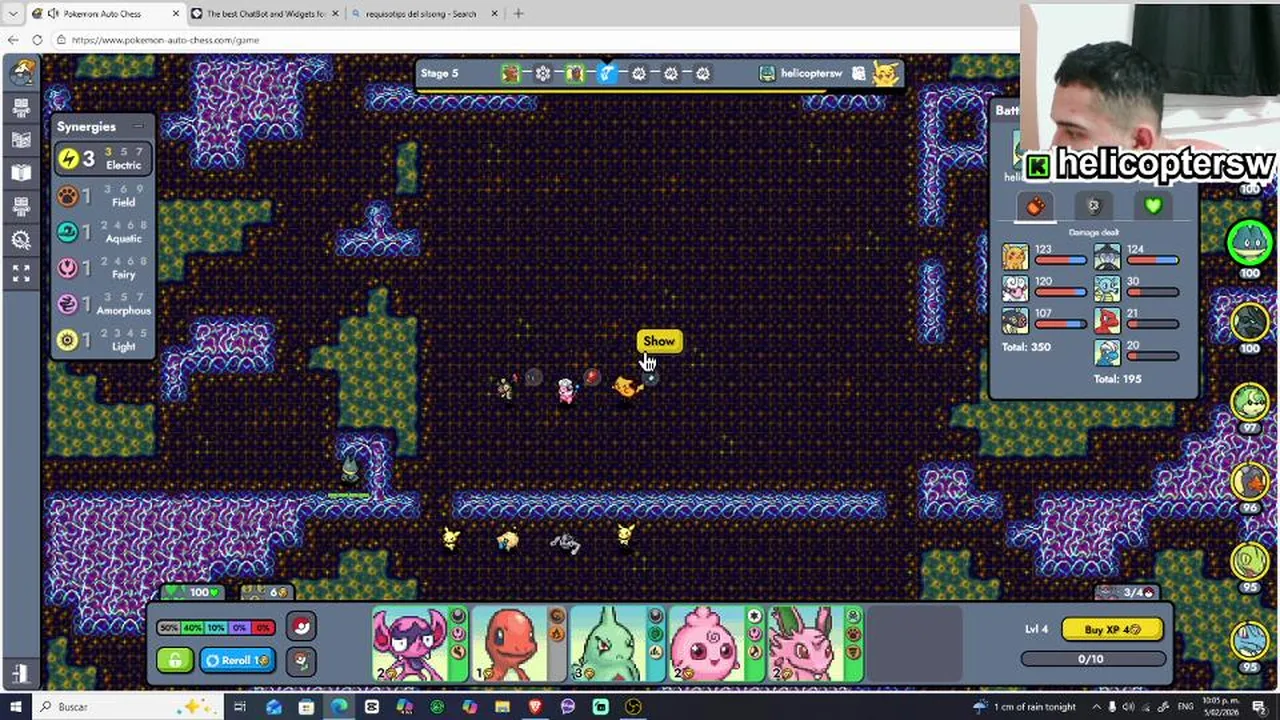Select the Light synergy row

pyautogui.click(x=103, y=339)
